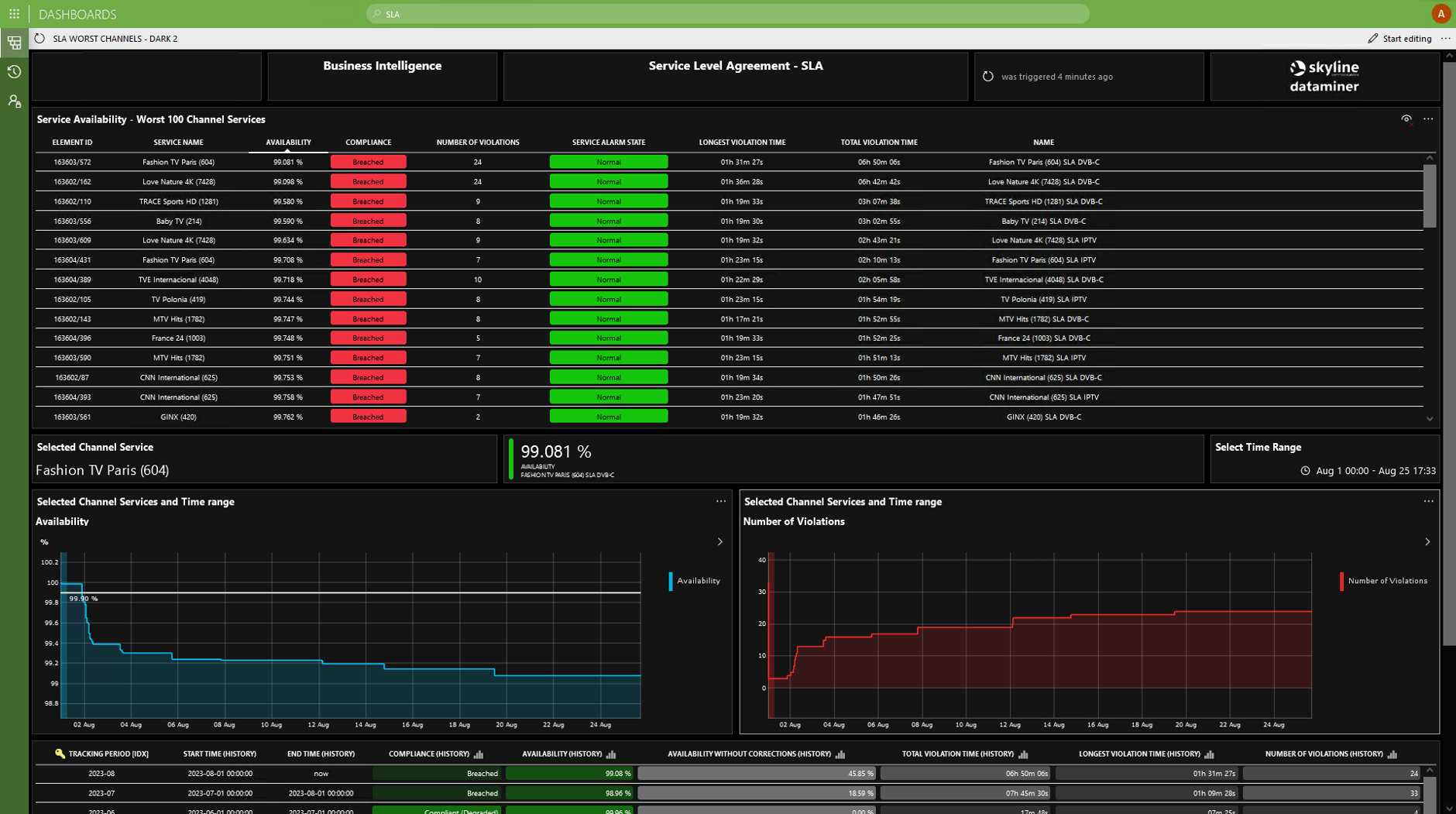Click the trigger refresh icon
Viewport: 1456px width, 814px height.
point(987,77)
